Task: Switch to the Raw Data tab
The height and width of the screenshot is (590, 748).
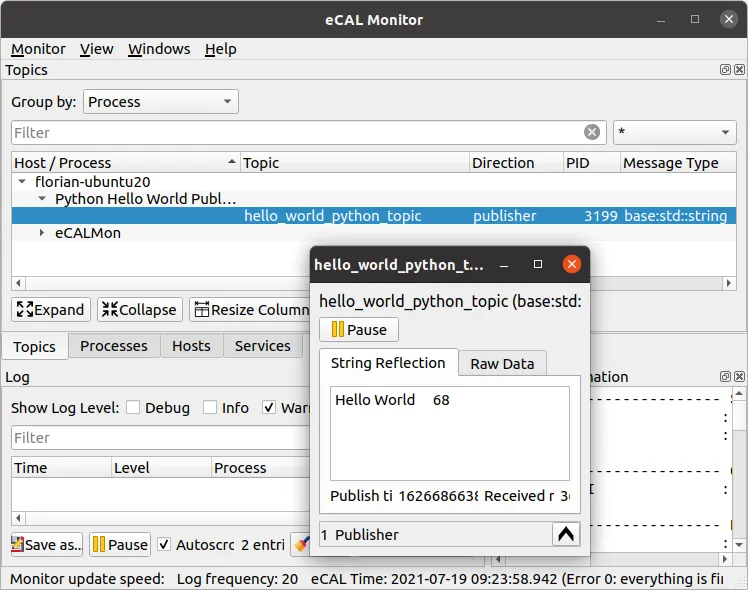Action: [502, 364]
